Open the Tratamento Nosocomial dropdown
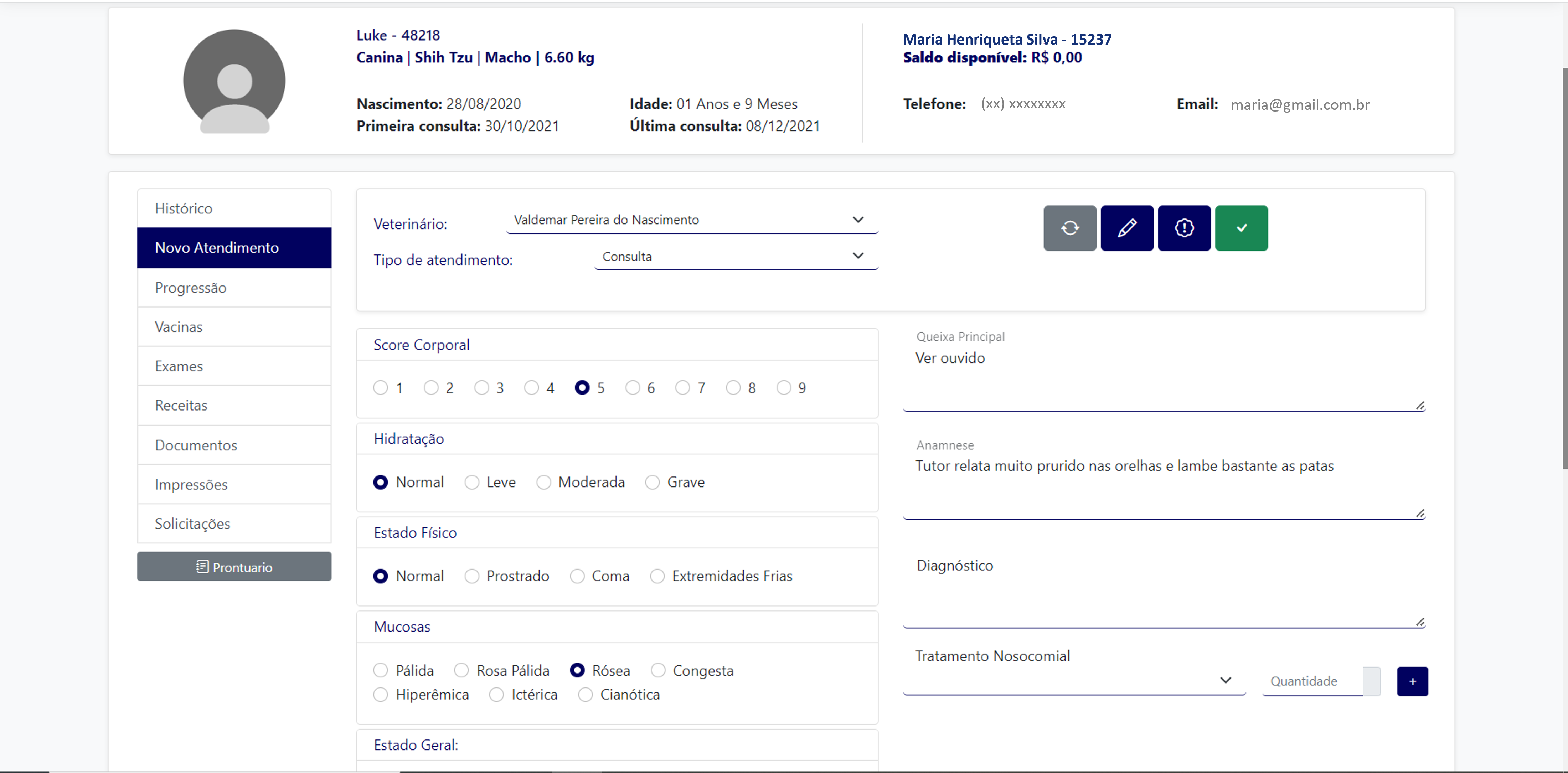The width and height of the screenshot is (1568, 773). (x=1074, y=680)
